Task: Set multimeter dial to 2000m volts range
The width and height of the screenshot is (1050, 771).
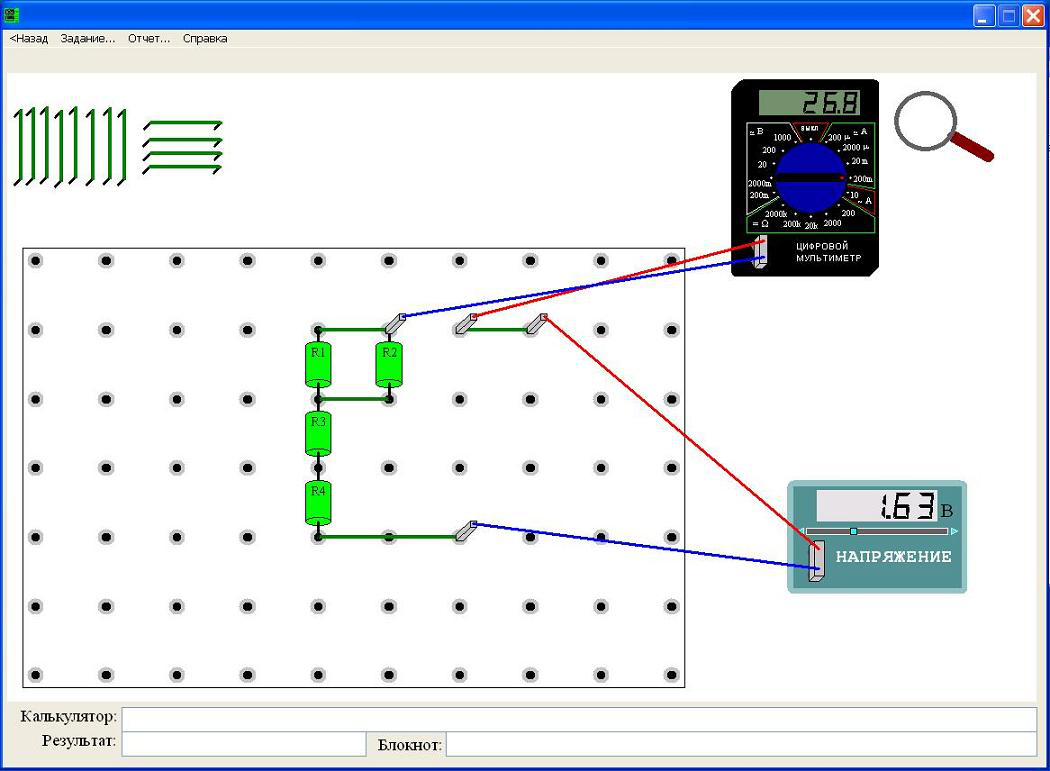Action: tap(759, 183)
